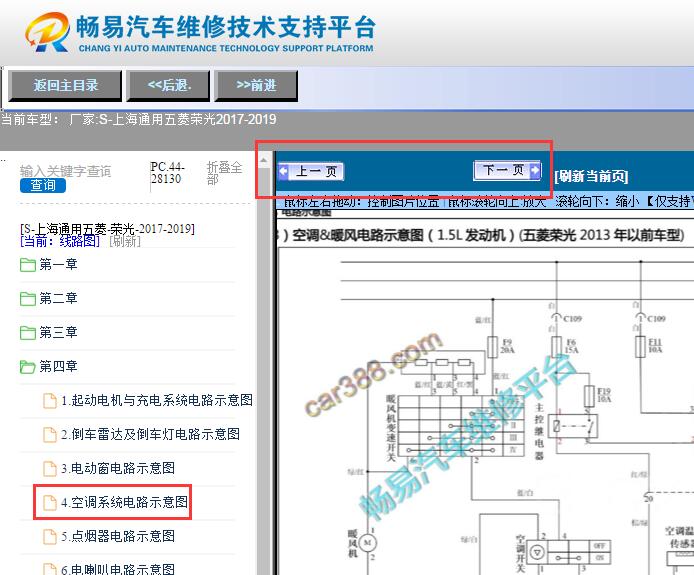Go to next page with 下一页

[507, 170]
